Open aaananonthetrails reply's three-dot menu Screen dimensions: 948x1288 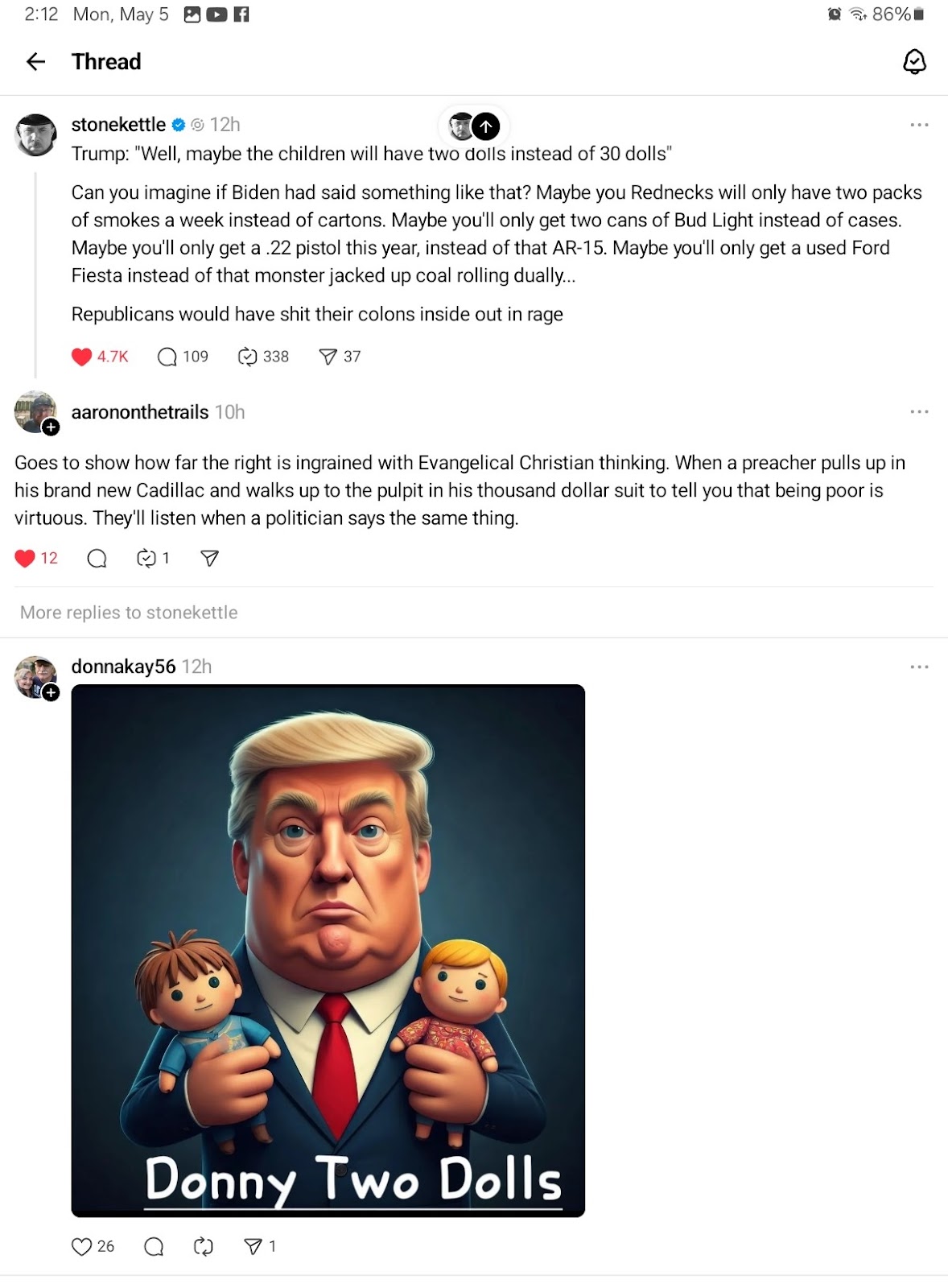tap(919, 411)
